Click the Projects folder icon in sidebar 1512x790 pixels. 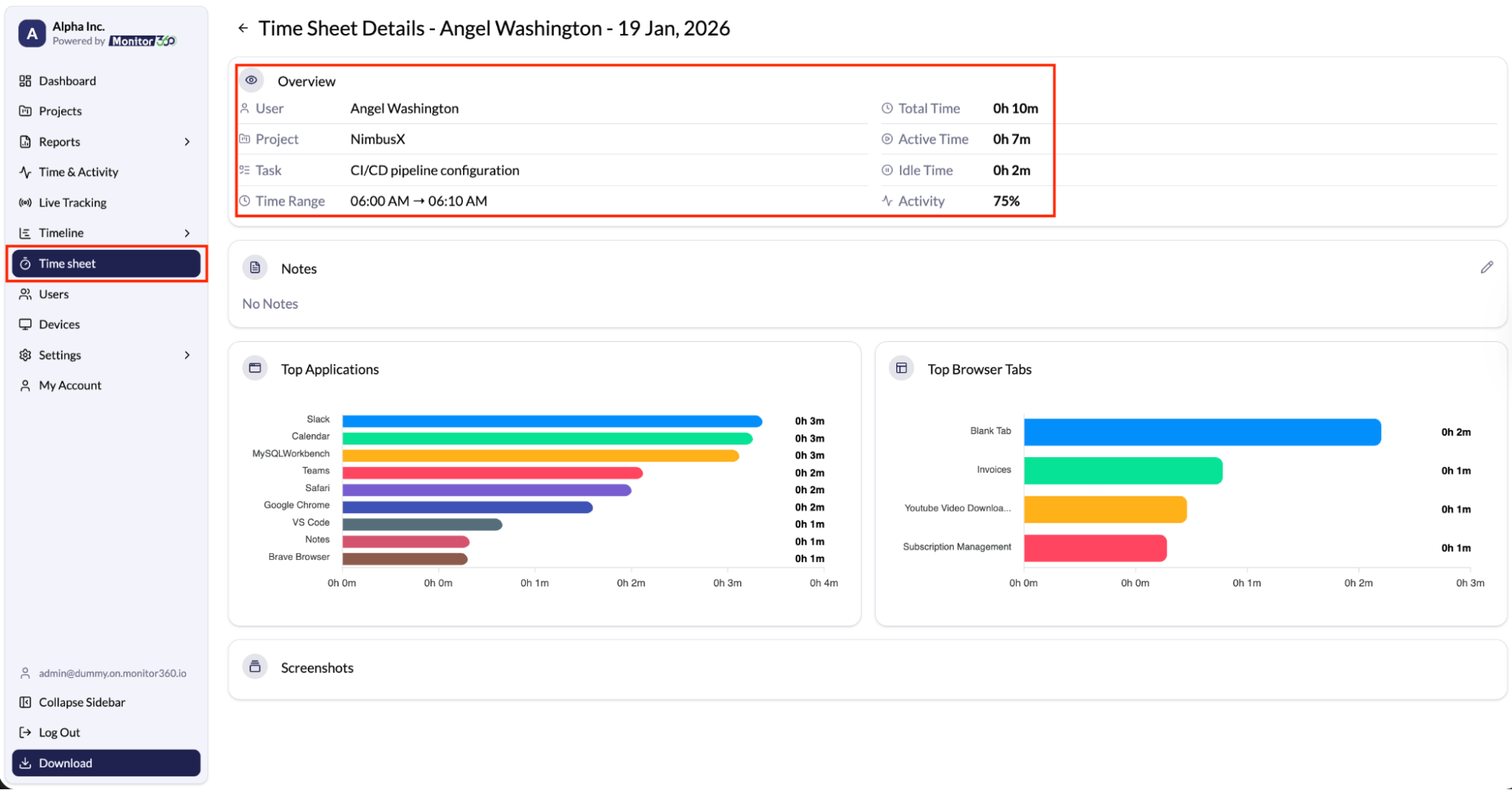[25, 111]
